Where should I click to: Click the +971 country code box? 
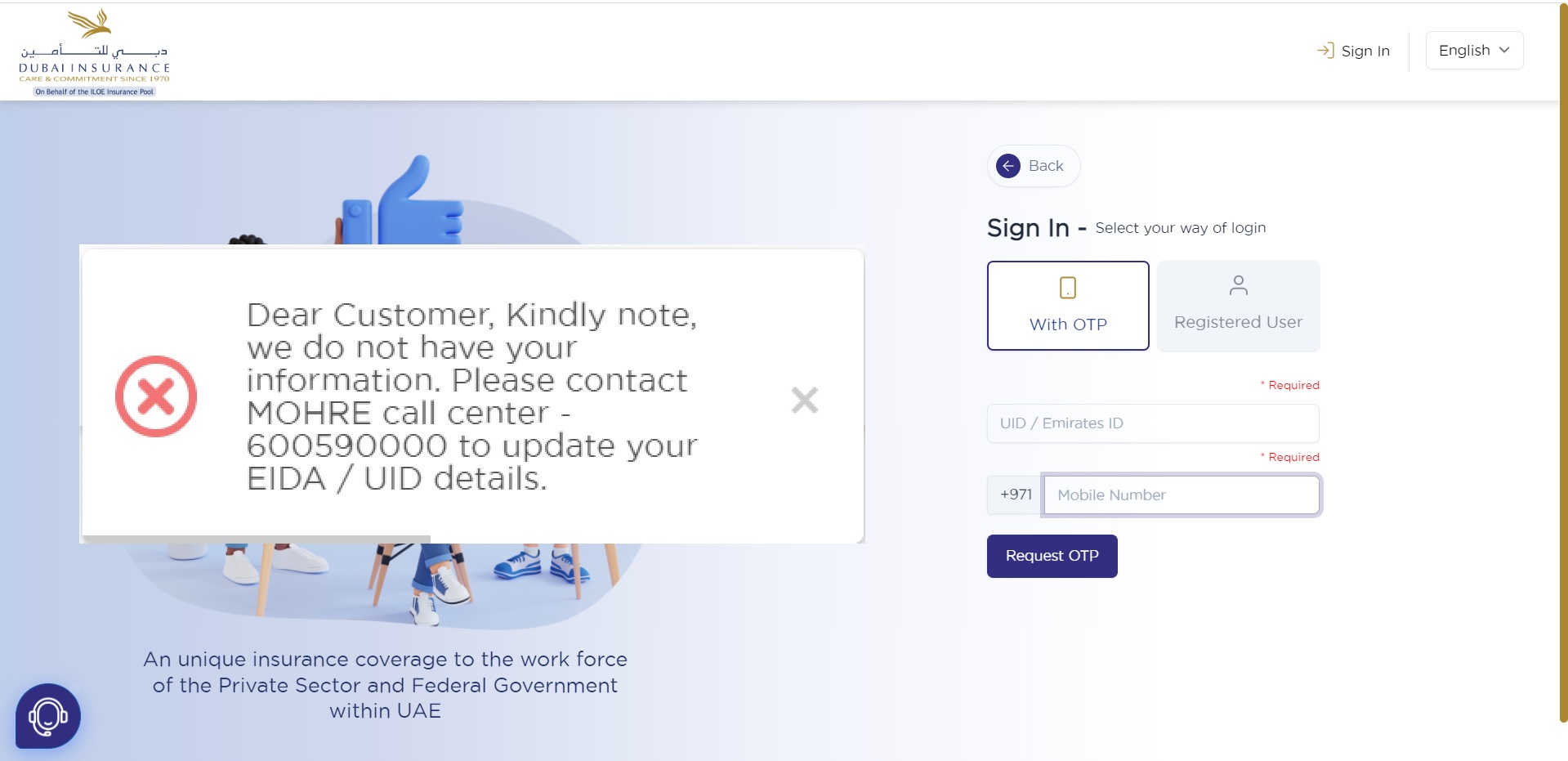pos(1015,495)
